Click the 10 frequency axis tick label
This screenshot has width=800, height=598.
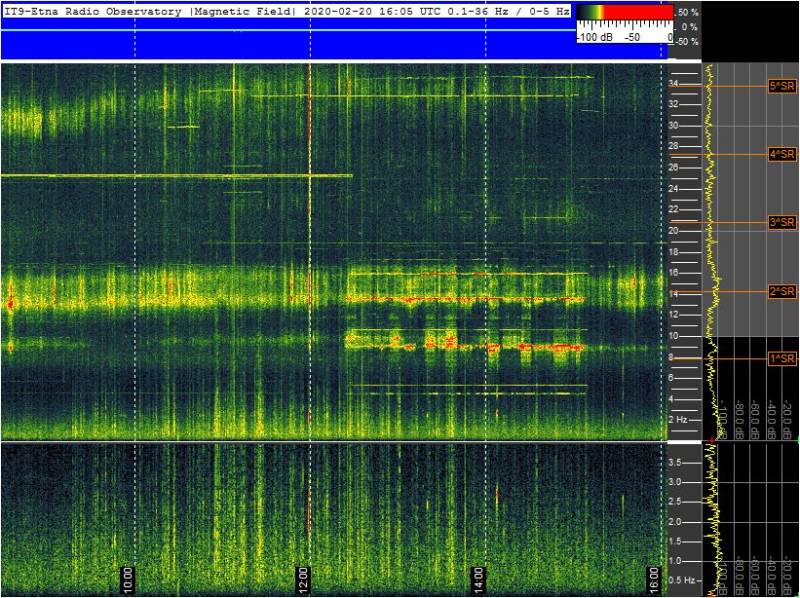(x=673, y=336)
